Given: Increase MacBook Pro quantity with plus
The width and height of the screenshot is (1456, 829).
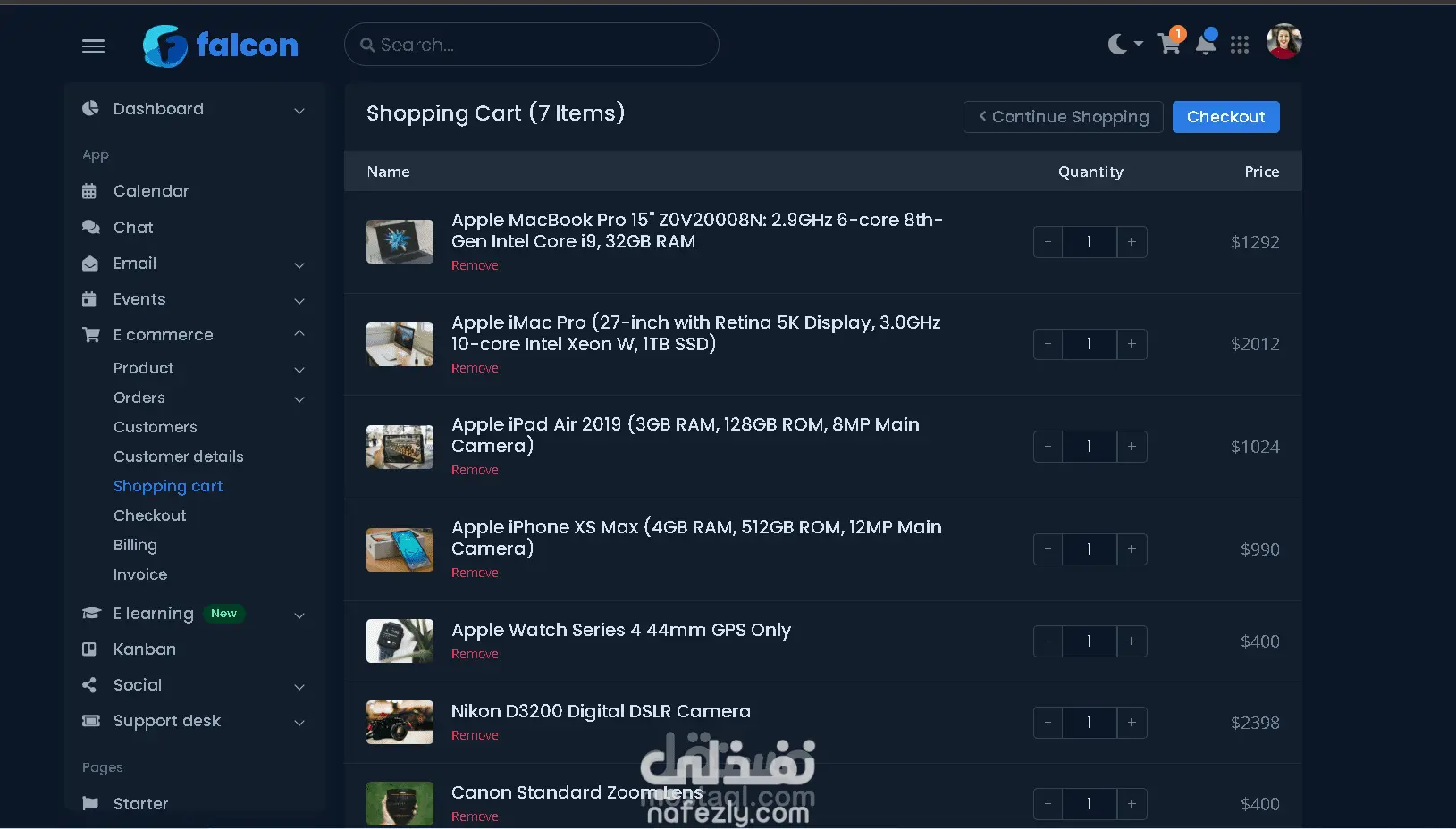Looking at the screenshot, I should (x=1132, y=242).
